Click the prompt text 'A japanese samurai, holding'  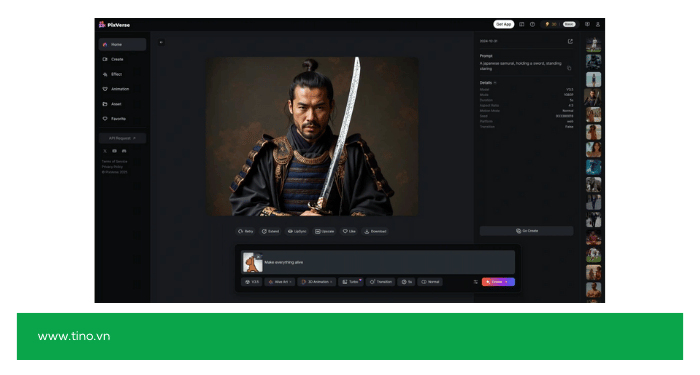(504, 63)
